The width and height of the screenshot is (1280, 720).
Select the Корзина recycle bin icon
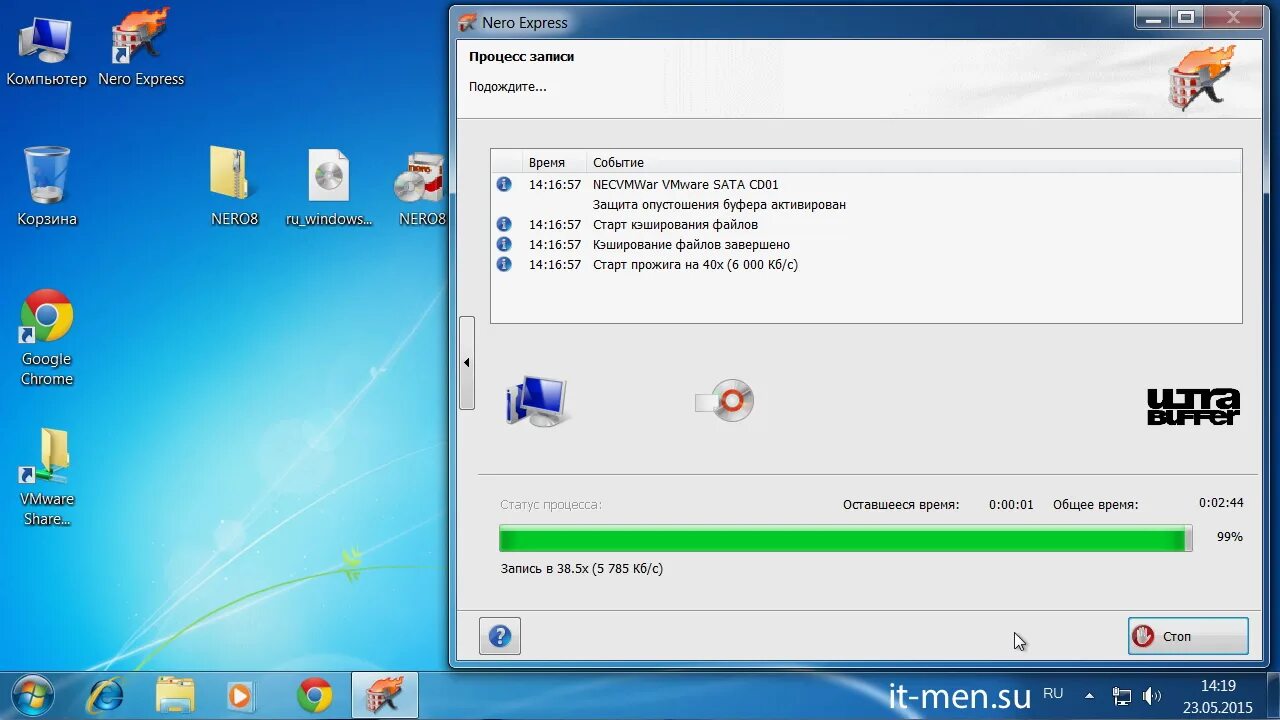[x=46, y=187]
